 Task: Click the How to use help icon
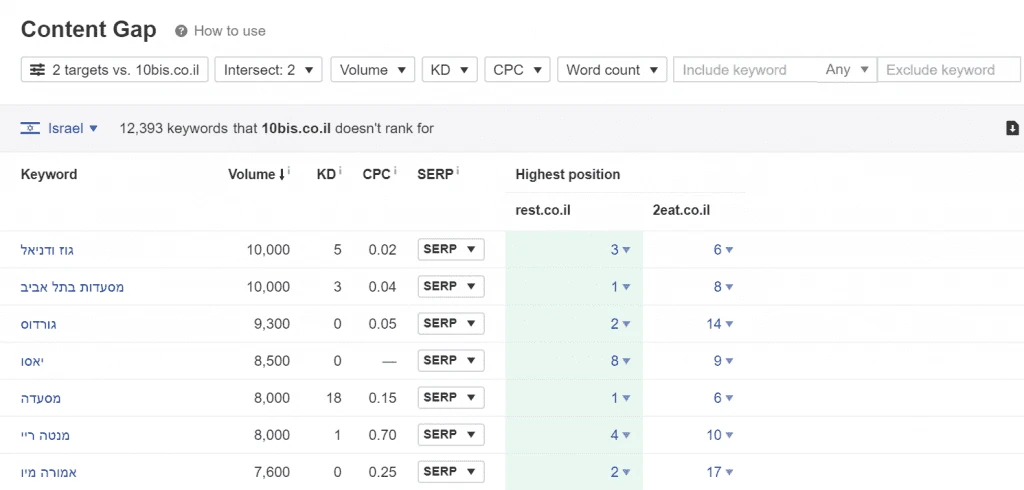pyautogui.click(x=182, y=31)
